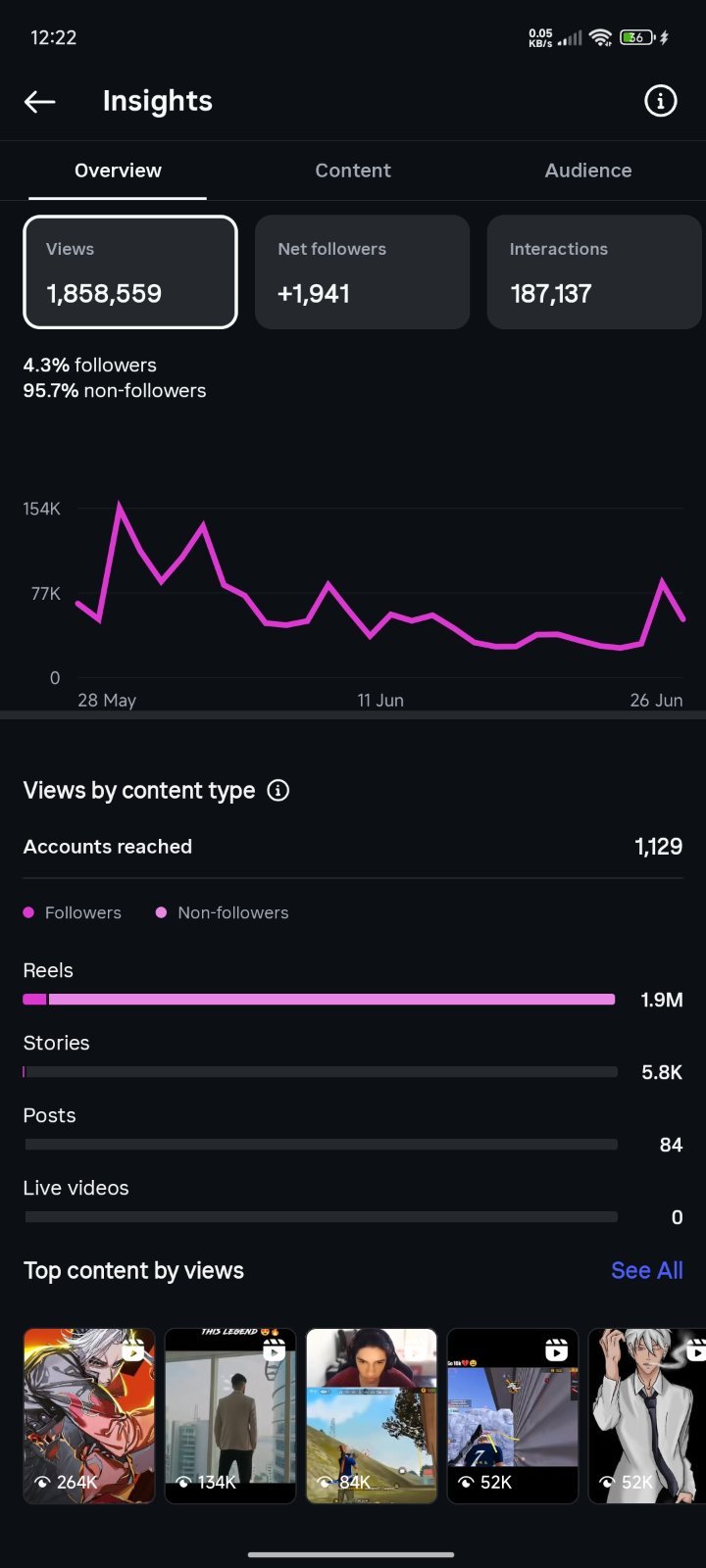The height and width of the screenshot is (1568, 706).
Task: Tap the eye icon on 264K thumbnail
Action: 42,1483
